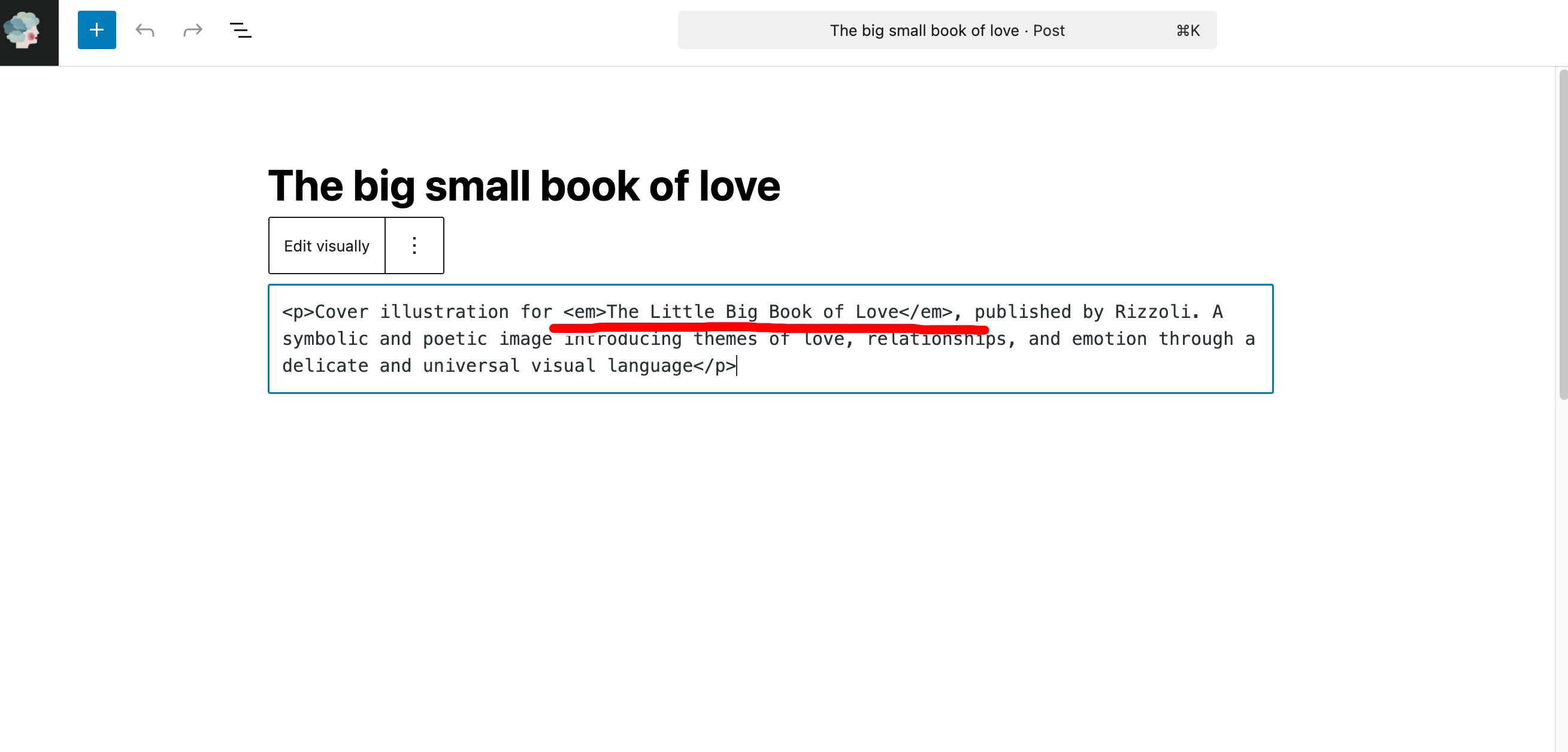Open block options three-dot menu
This screenshot has width=1568, height=752.
point(414,246)
